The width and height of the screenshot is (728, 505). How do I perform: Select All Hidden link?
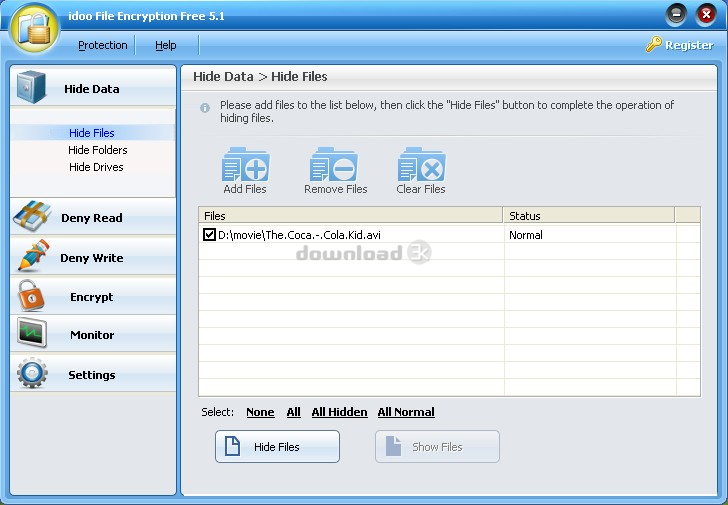[x=339, y=412]
